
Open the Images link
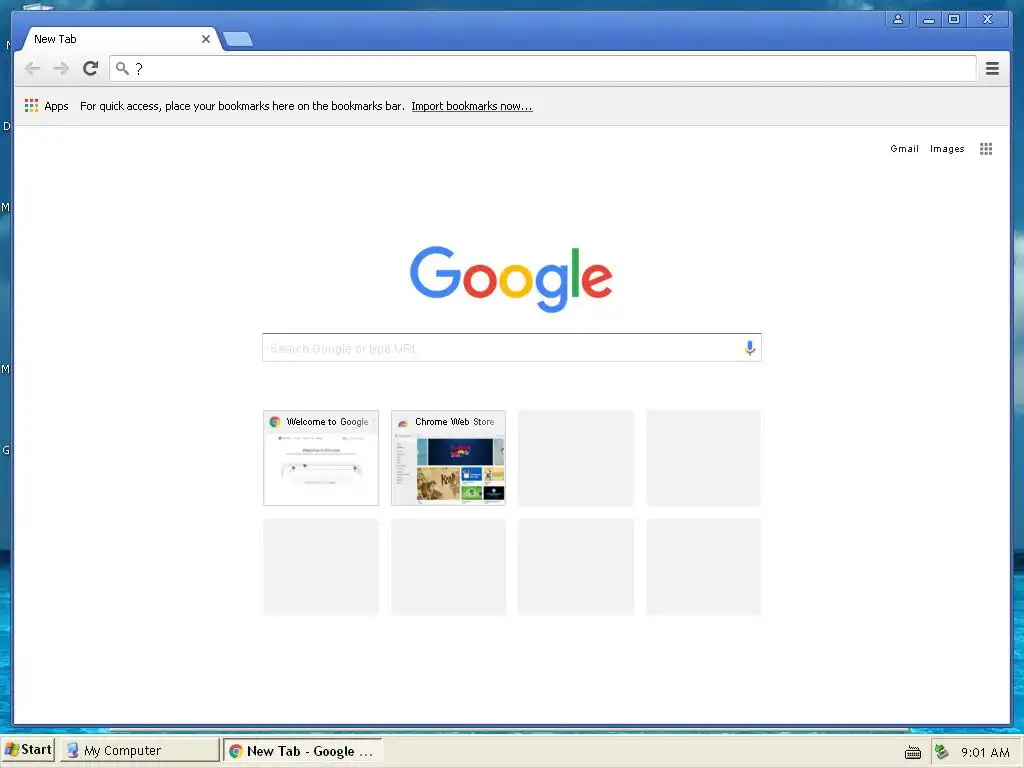click(947, 149)
